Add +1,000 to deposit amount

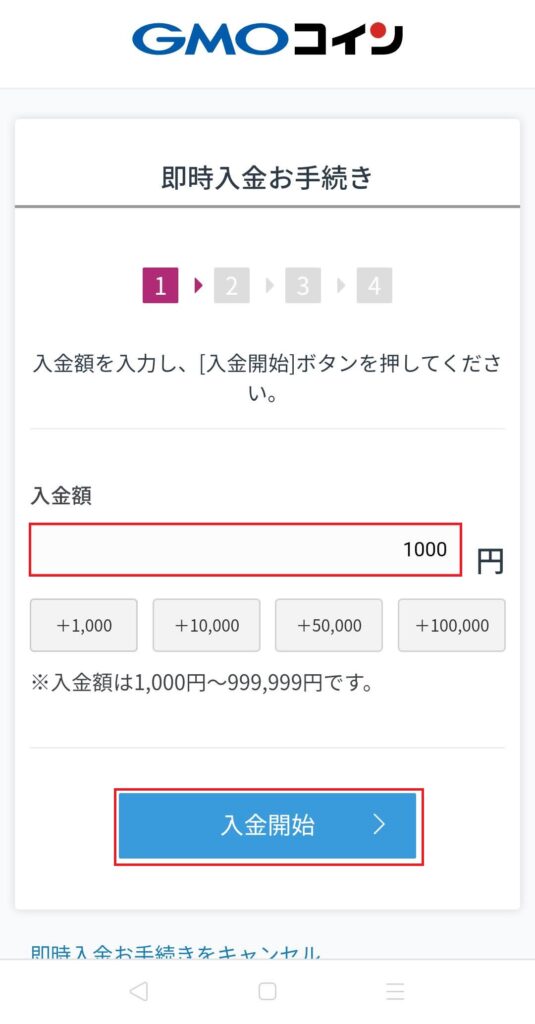click(x=84, y=626)
